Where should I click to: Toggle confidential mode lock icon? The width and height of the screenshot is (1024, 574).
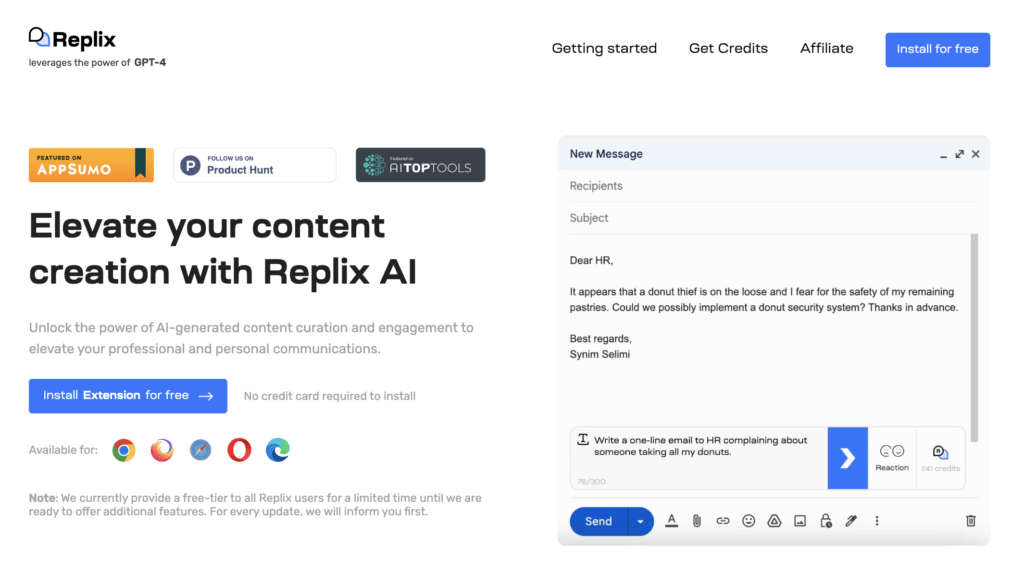tap(825, 521)
